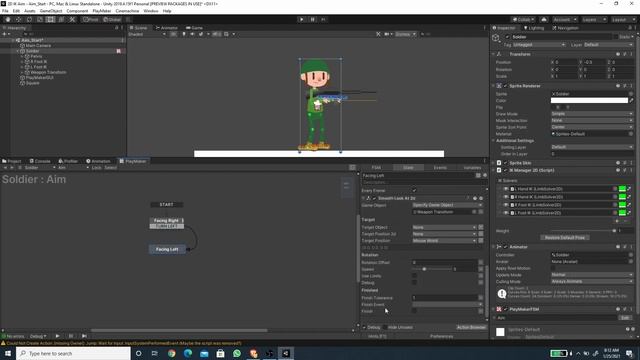640x360 pixels.
Task: Select the Scale tool in toolbar
Action: pos(40,19)
